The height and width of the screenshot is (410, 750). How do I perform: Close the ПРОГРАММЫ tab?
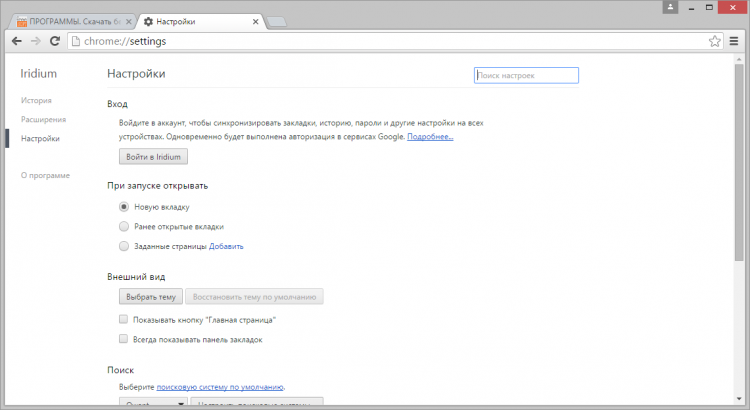(x=128, y=22)
